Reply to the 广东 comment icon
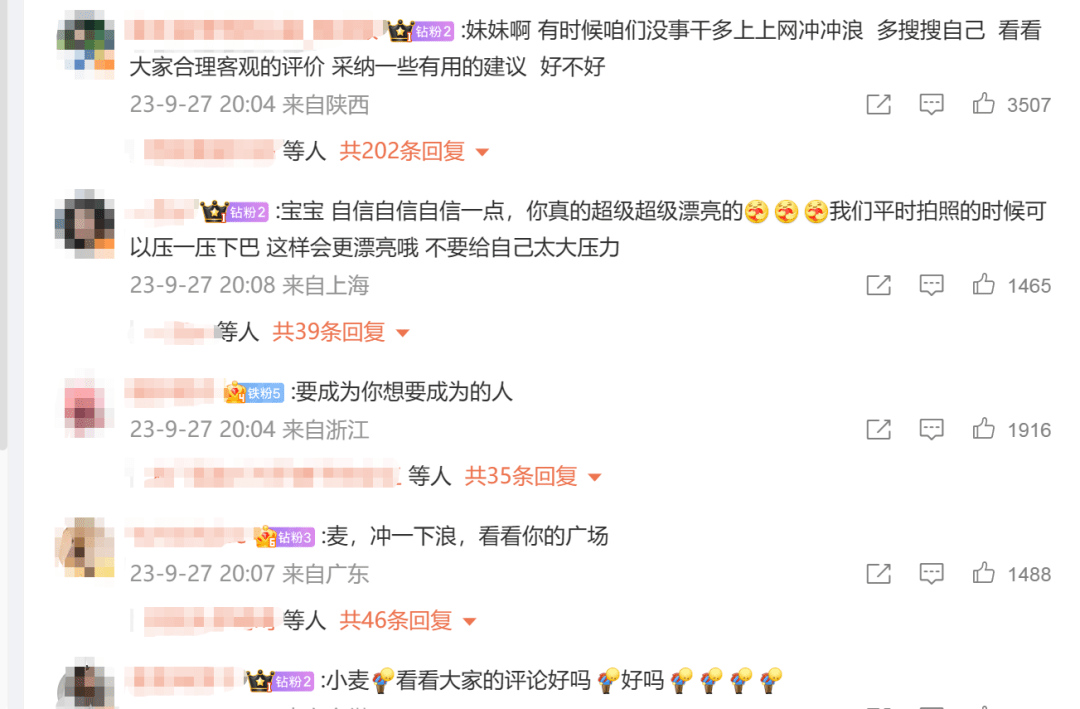Image resolution: width=1080 pixels, height=709 pixels. 931,573
